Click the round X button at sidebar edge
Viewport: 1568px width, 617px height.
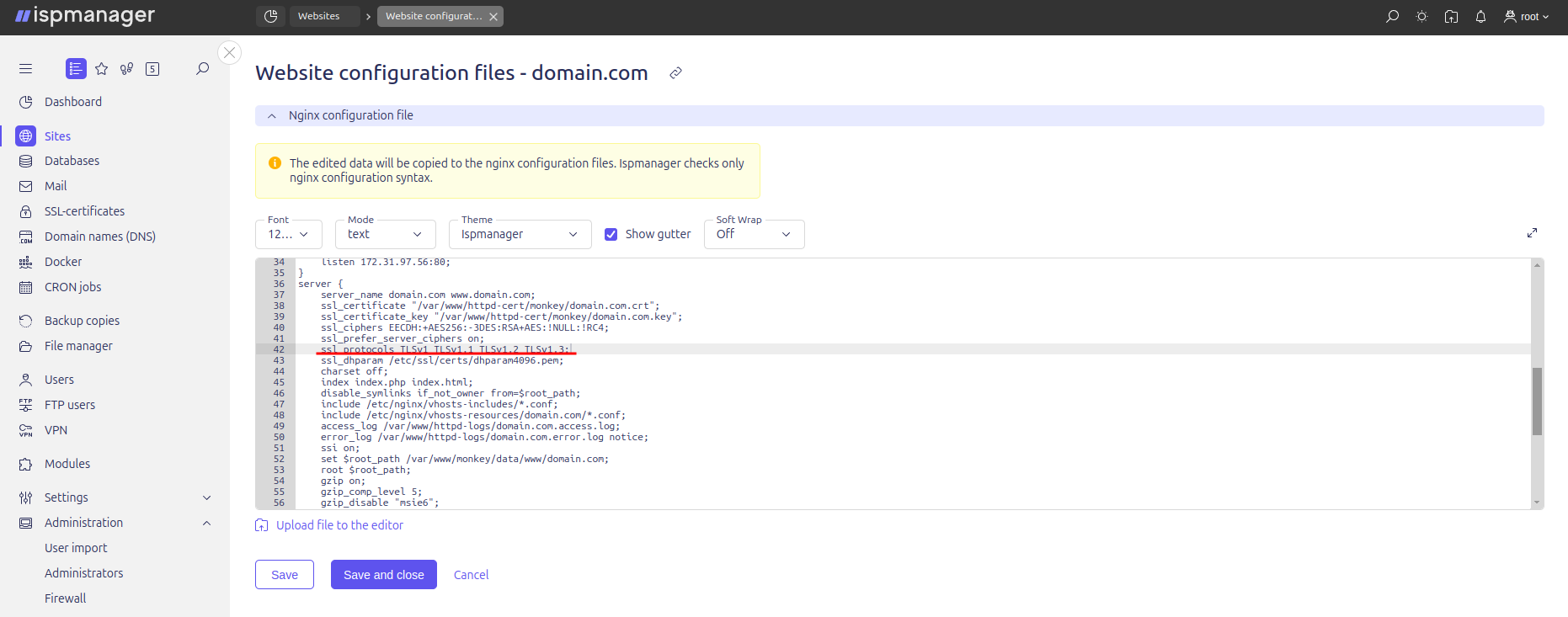(x=229, y=52)
